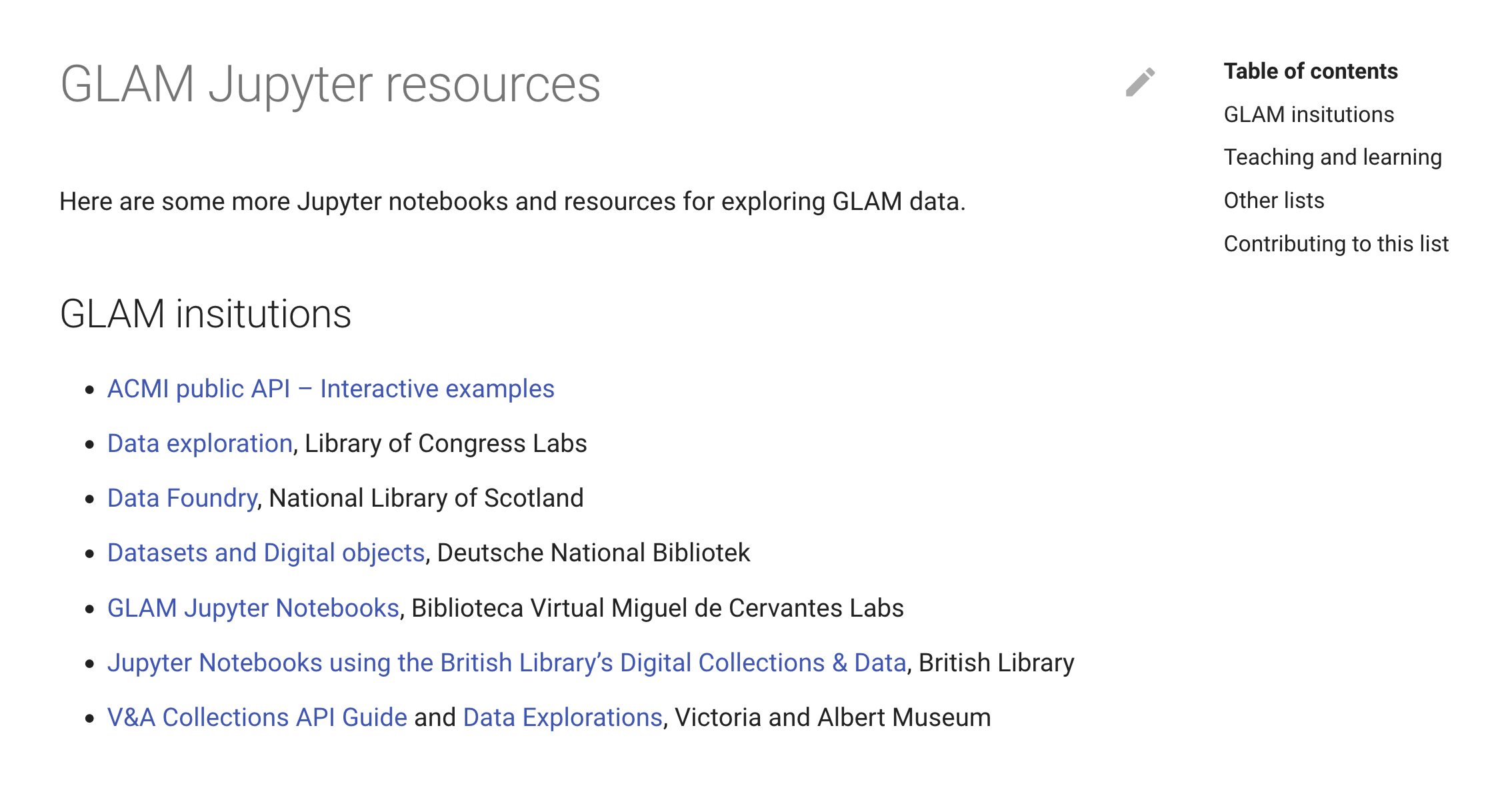Jump to GLAM insitutions in contents
1512x792 pixels.
1309,115
